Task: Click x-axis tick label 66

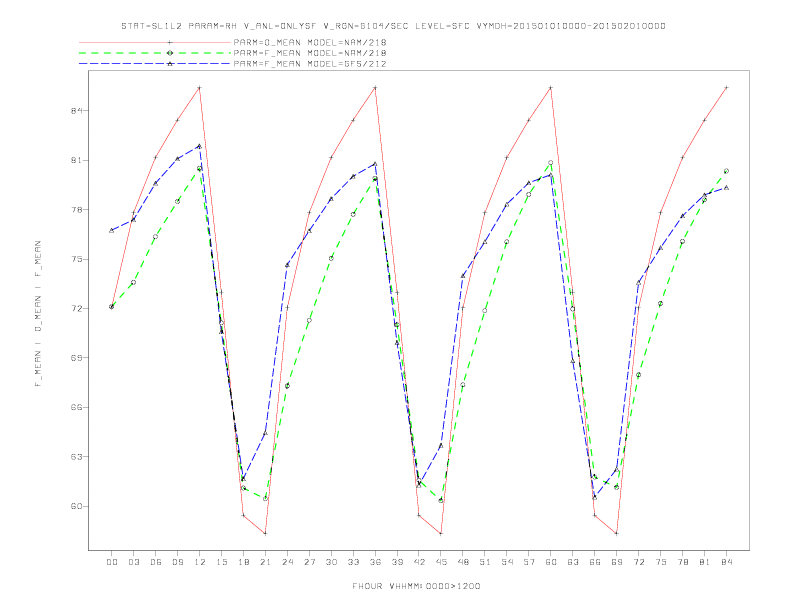Action: point(595,562)
